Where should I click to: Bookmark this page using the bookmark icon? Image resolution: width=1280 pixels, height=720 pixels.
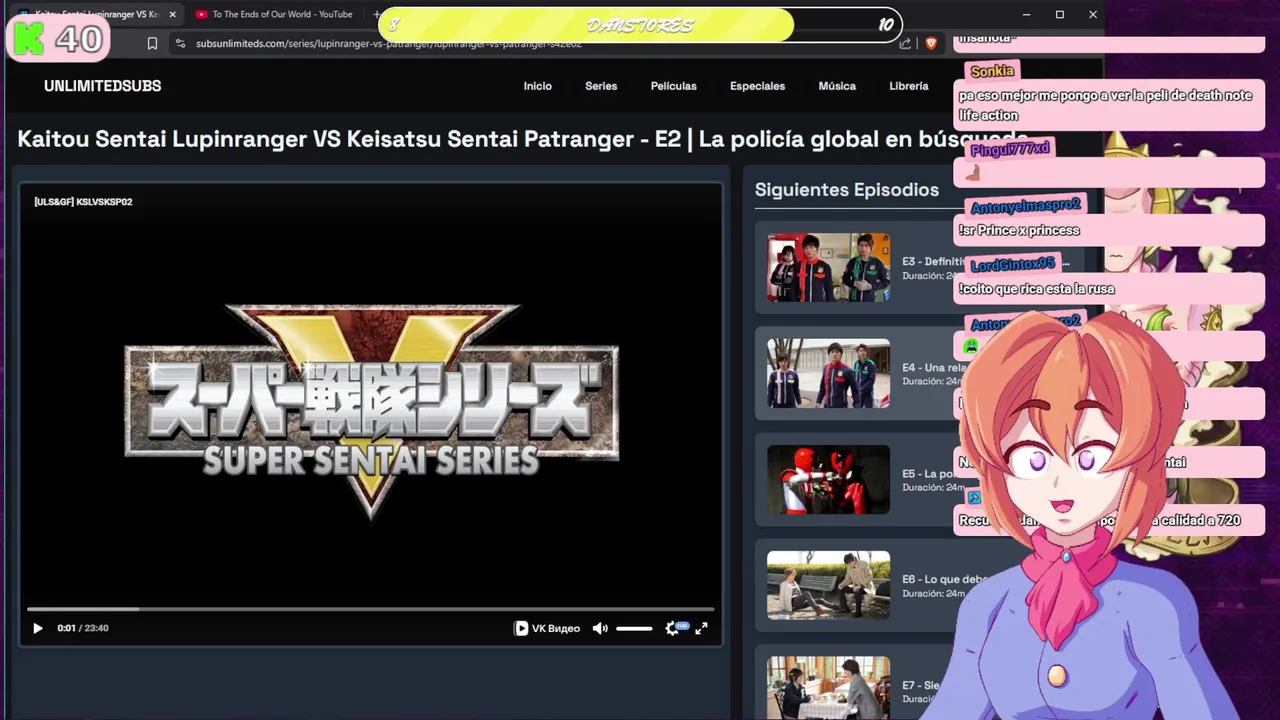point(152,43)
